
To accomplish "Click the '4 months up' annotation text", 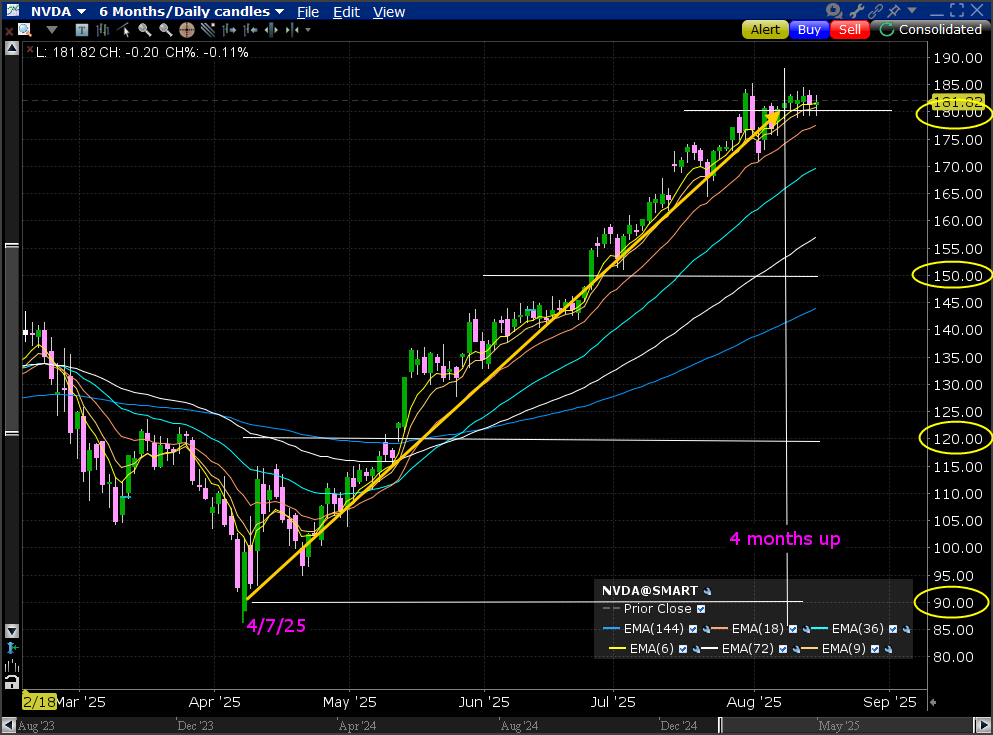I will 785,539.
